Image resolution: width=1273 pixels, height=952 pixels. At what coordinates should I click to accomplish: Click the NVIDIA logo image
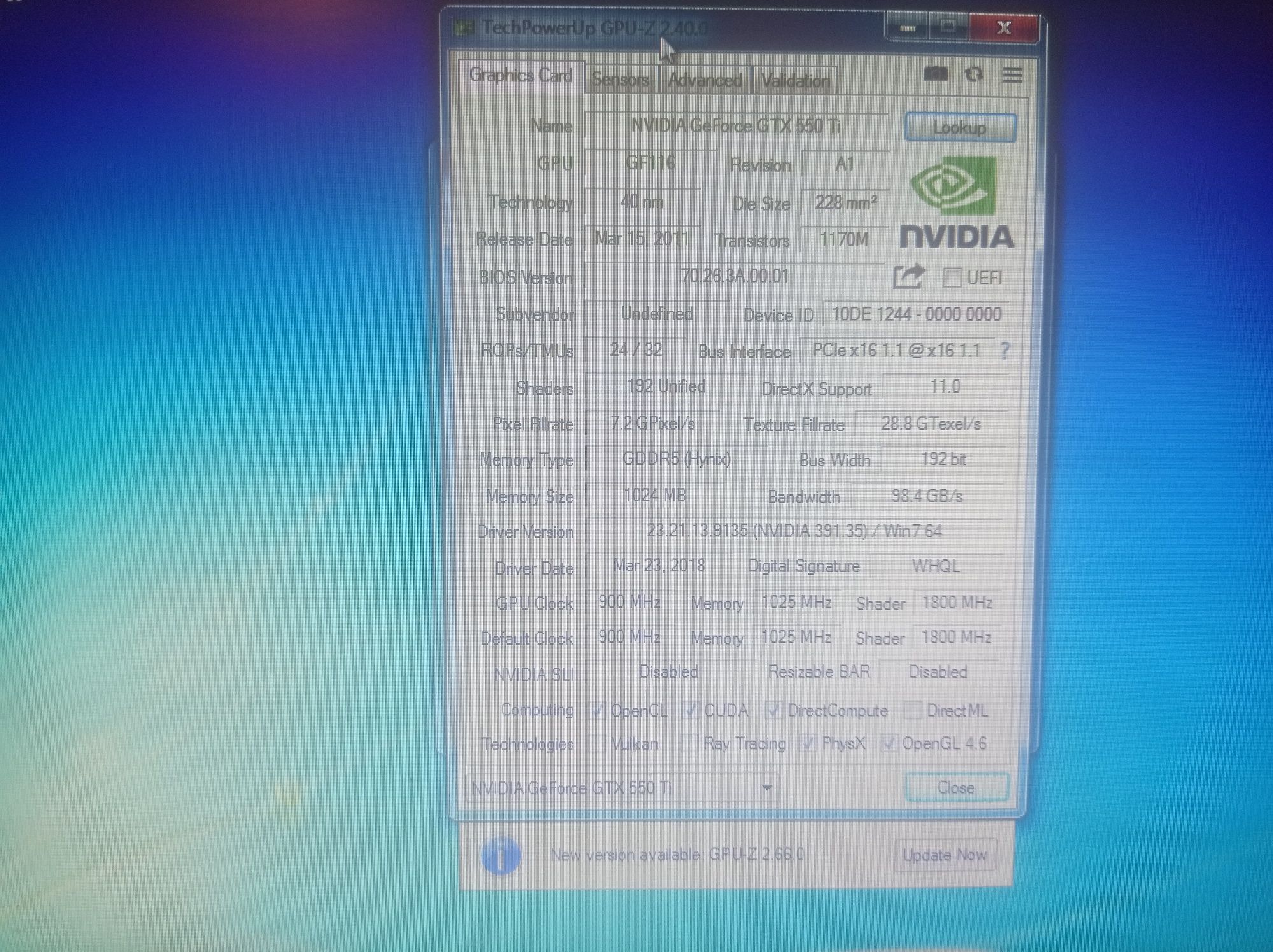(957, 203)
